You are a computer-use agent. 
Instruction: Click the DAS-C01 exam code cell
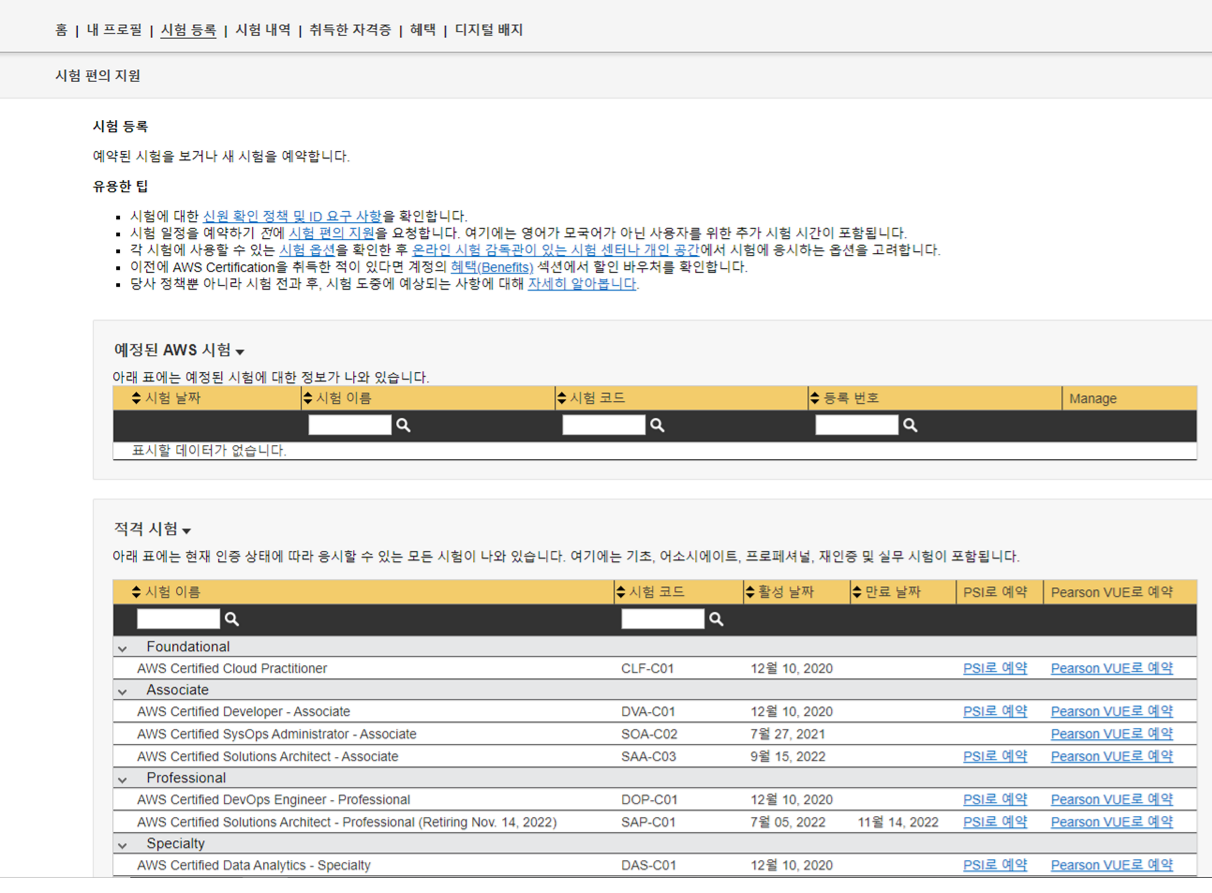[x=649, y=865]
